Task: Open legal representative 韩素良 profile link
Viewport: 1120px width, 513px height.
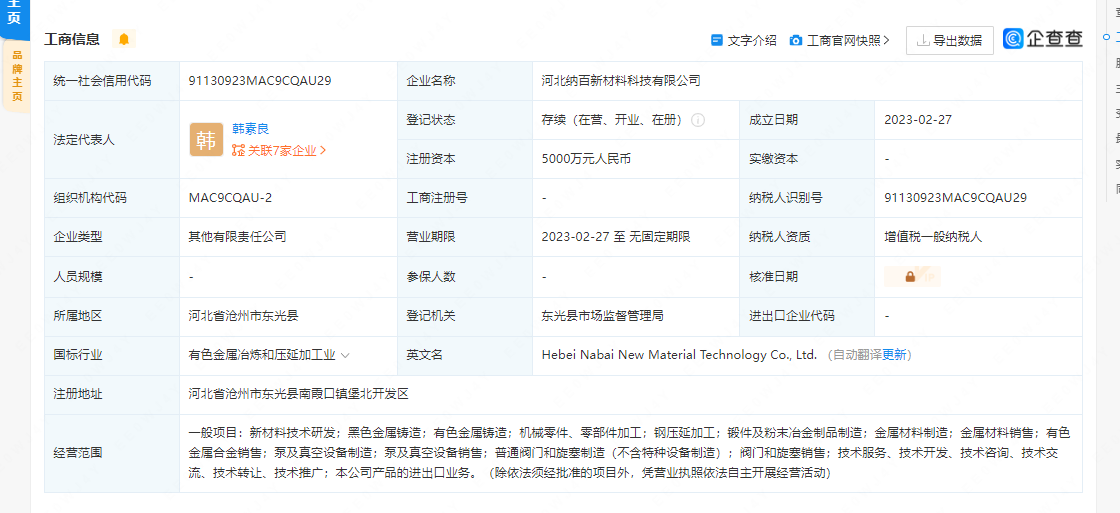Action: pyautogui.click(x=250, y=129)
